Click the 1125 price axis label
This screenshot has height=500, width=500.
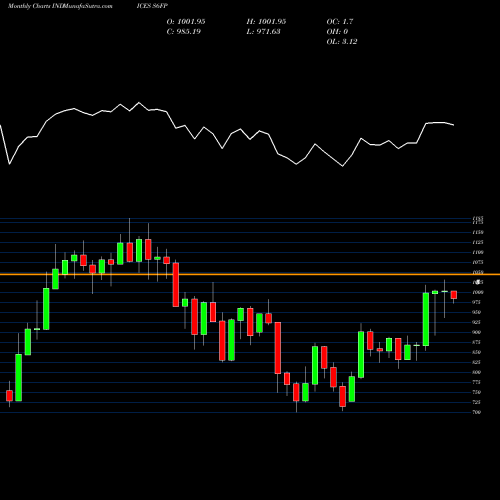pos(478,242)
